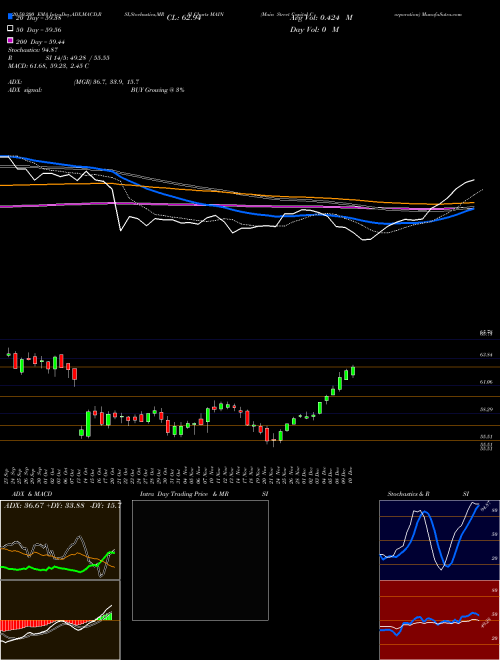Select the CL: 62.94 closing price text
500x660 pixels.
[184, 17]
